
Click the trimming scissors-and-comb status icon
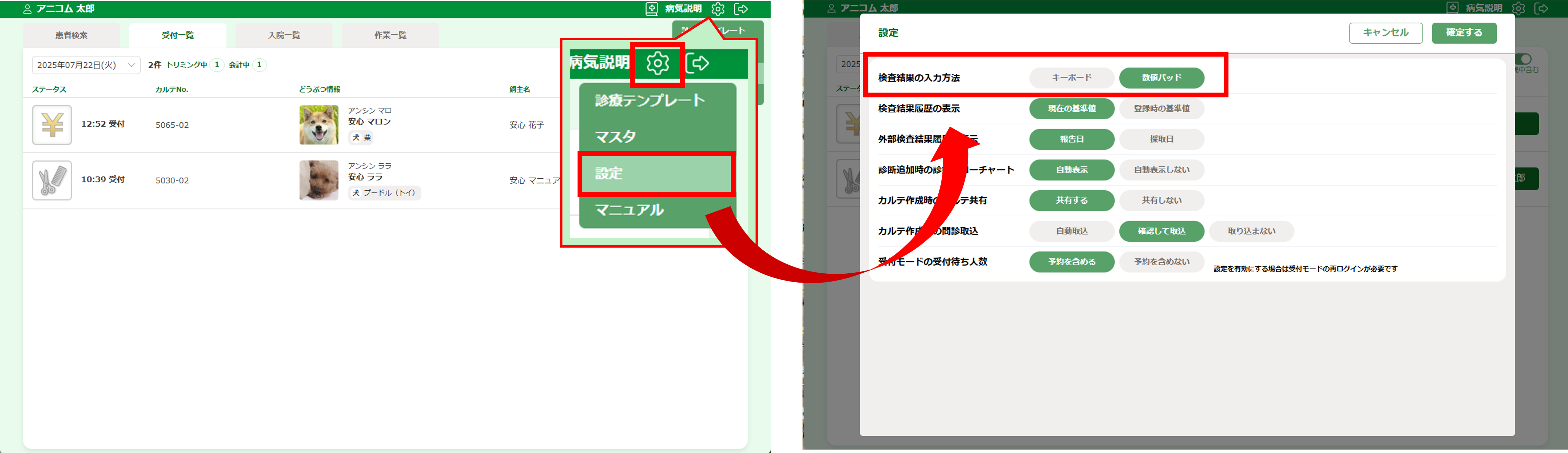(52, 180)
